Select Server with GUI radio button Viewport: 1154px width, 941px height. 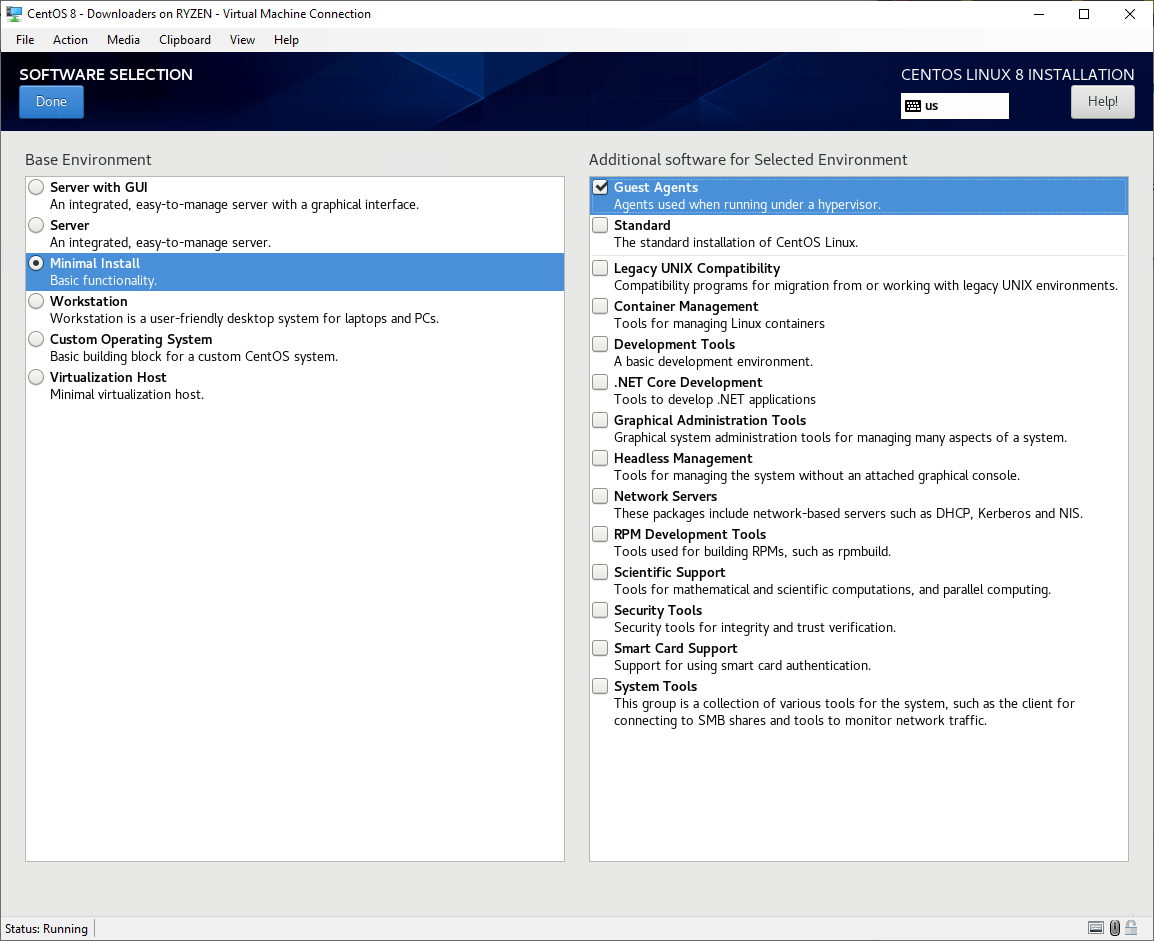pyautogui.click(x=36, y=187)
